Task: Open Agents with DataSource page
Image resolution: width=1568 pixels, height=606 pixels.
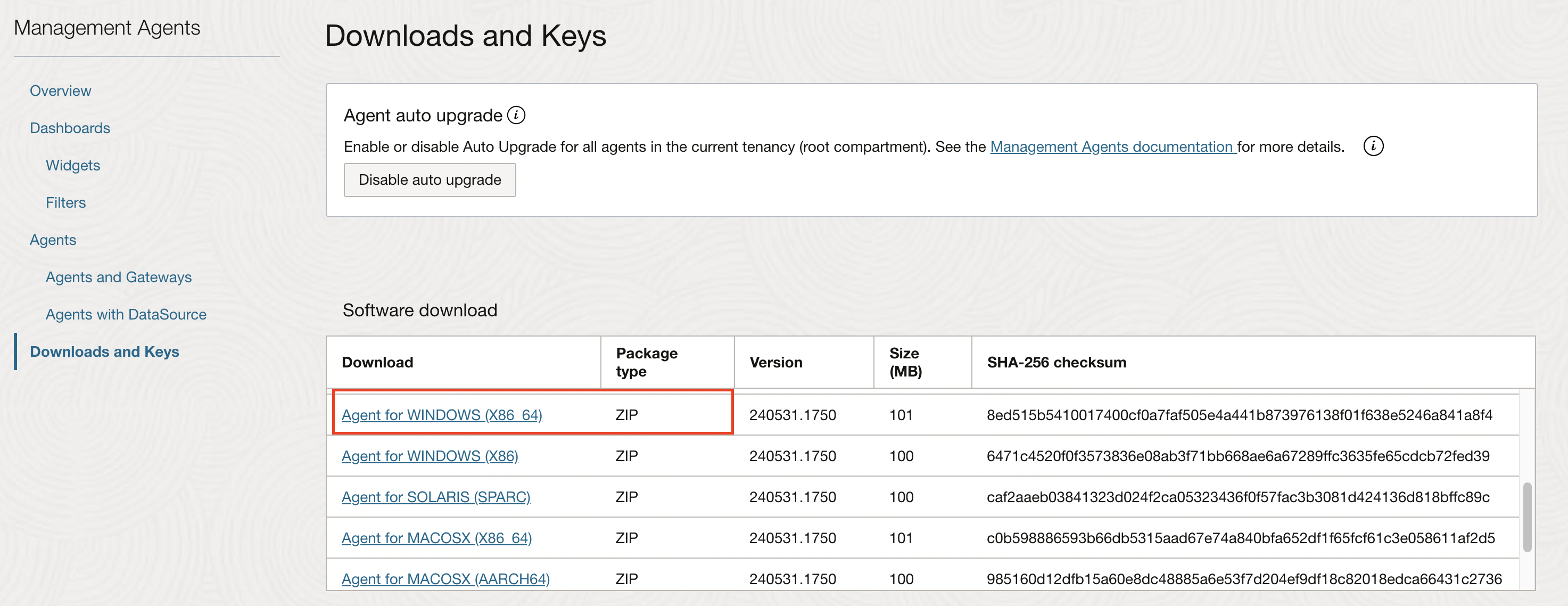Action: pyautogui.click(x=126, y=314)
